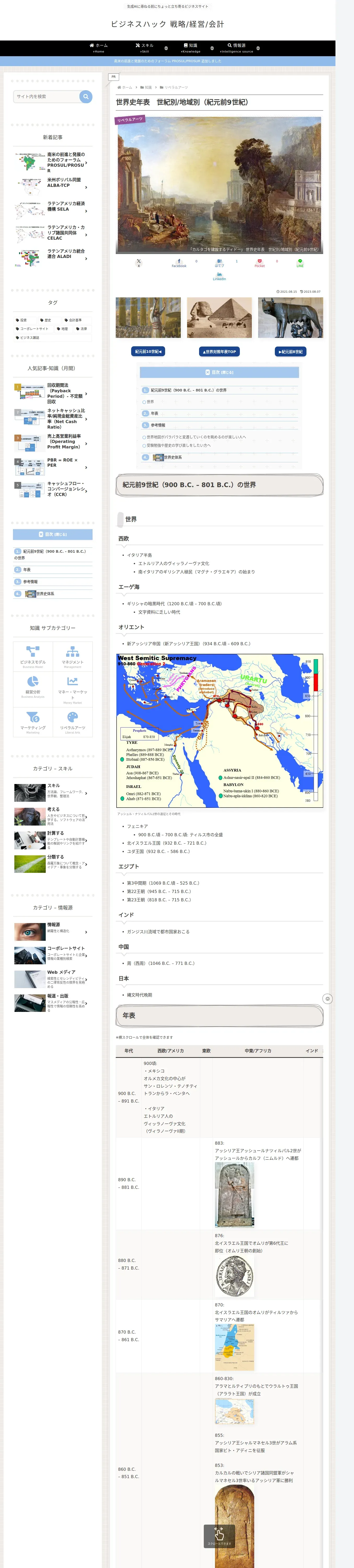This screenshot has height=1568, width=354.
Task: Toggle the sidebar 目次 close control
Action: (x=53, y=534)
